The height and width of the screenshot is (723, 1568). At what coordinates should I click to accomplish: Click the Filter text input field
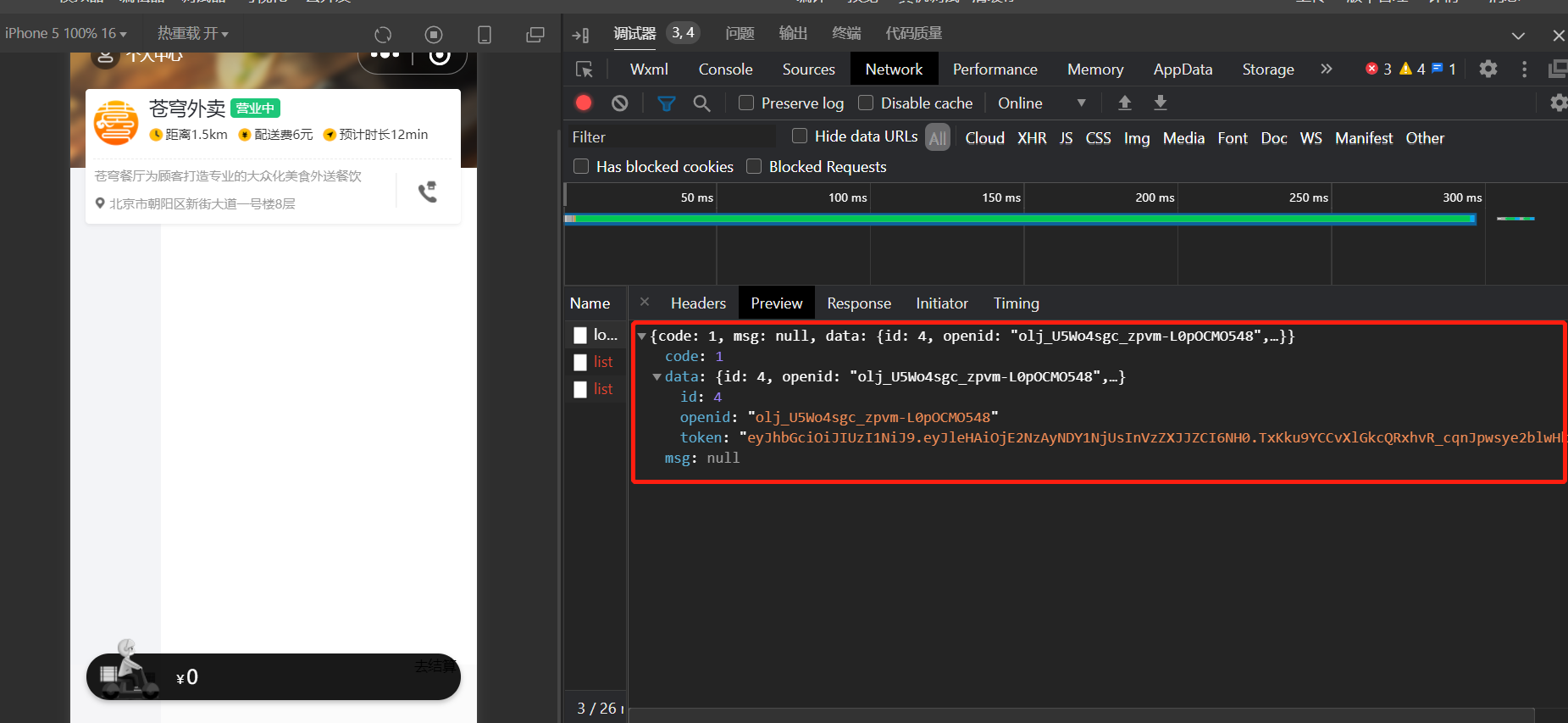coord(671,137)
